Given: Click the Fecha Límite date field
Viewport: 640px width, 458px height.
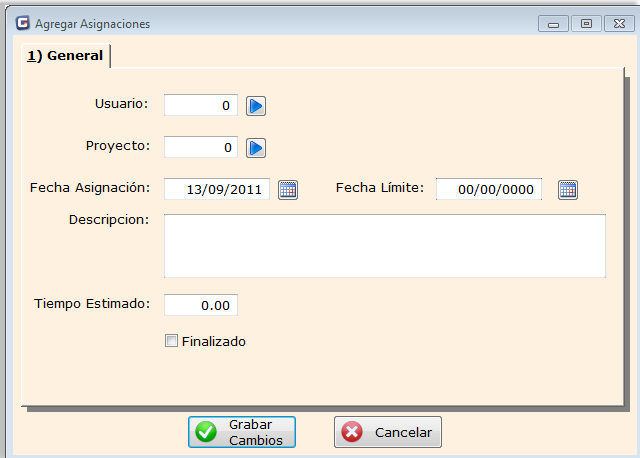Looking at the screenshot, I should (489, 190).
